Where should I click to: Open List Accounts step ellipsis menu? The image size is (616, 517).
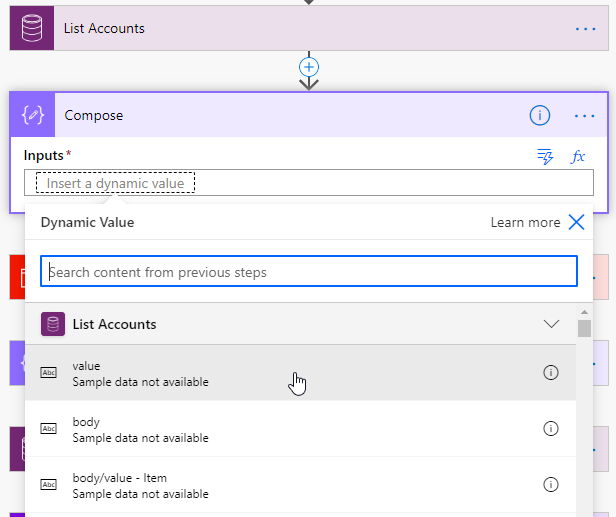tap(585, 29)
